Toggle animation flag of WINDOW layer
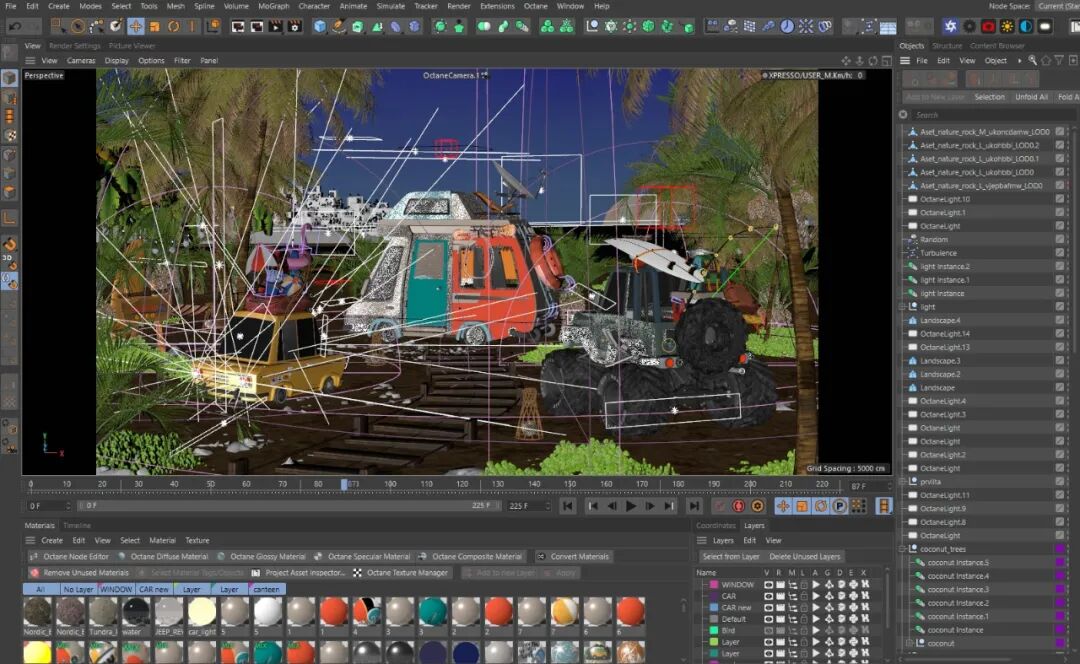Image resolution: width=1080 pixels, height=664 pixels. (x=816, y=585)
